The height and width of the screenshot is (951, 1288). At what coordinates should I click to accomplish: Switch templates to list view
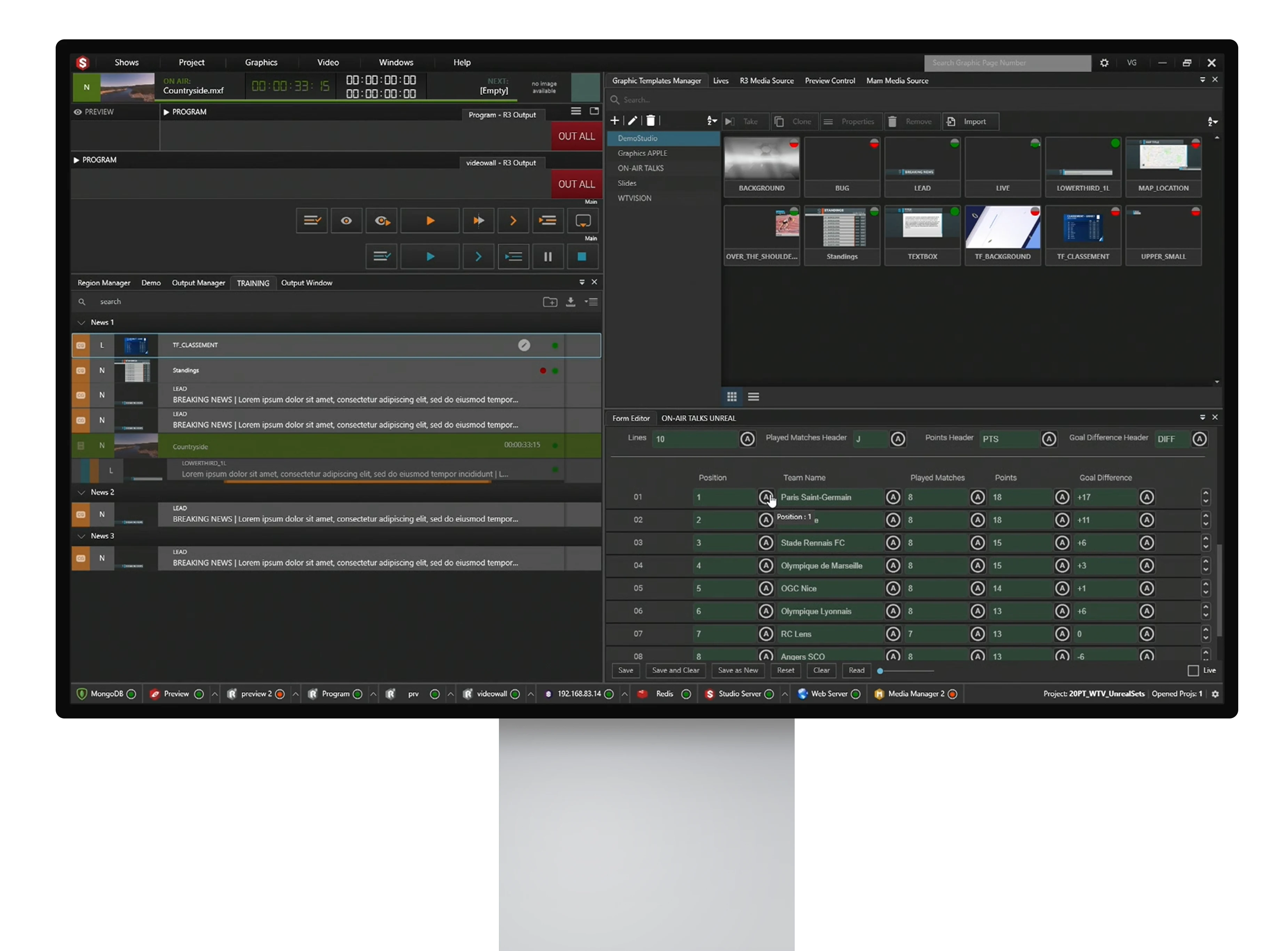754,396
